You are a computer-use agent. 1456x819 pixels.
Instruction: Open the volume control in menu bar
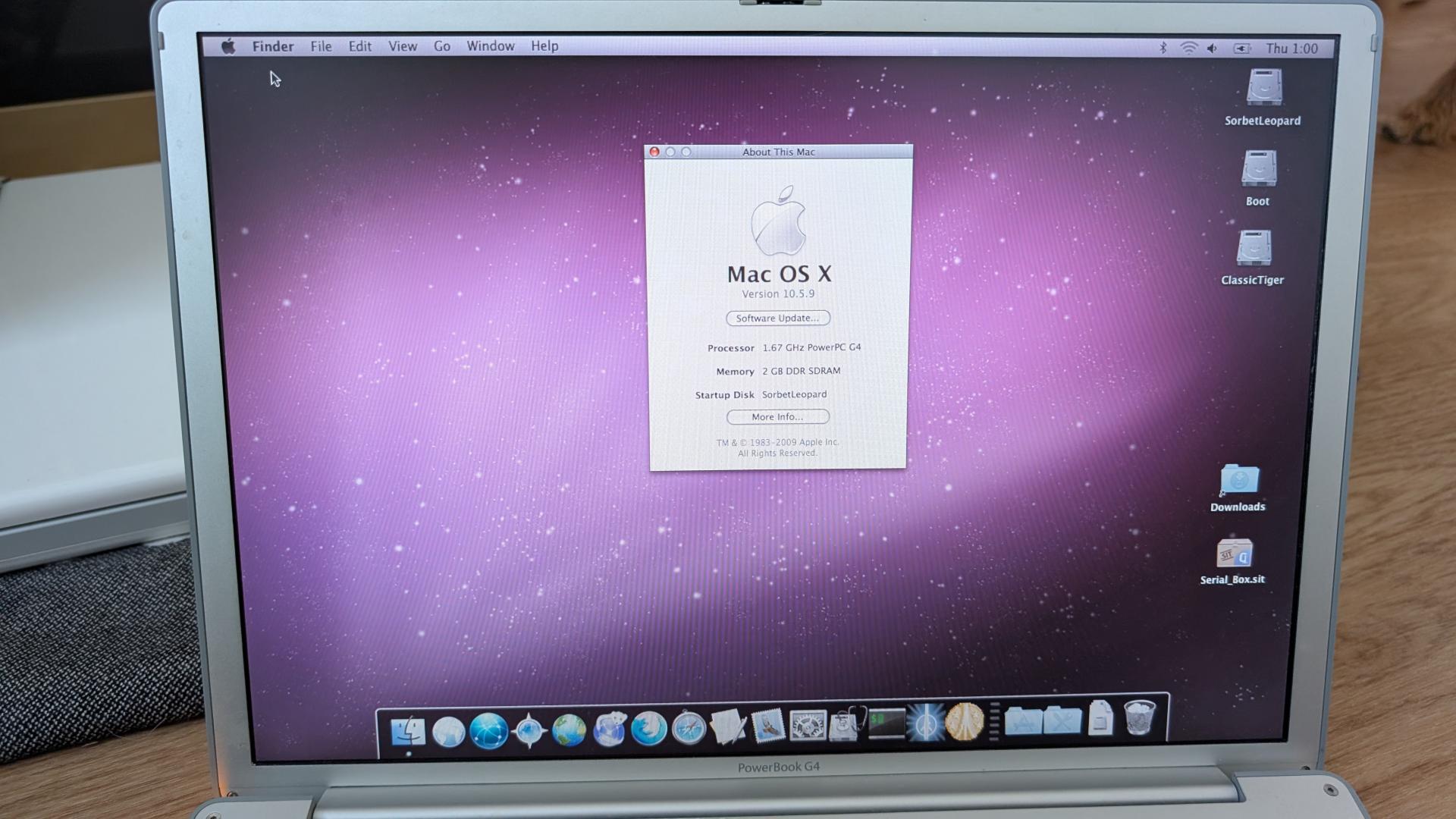[x=1213, y=49]
